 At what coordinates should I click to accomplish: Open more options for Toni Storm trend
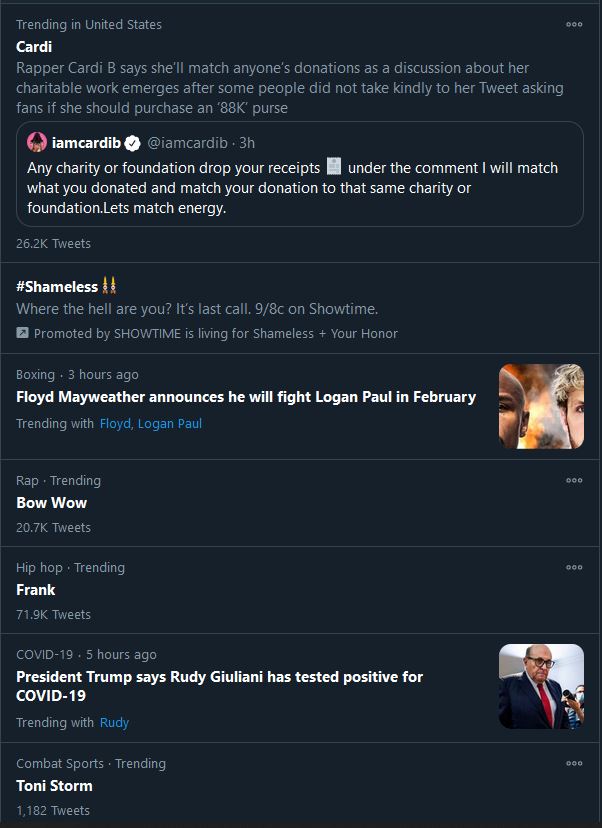574,763
